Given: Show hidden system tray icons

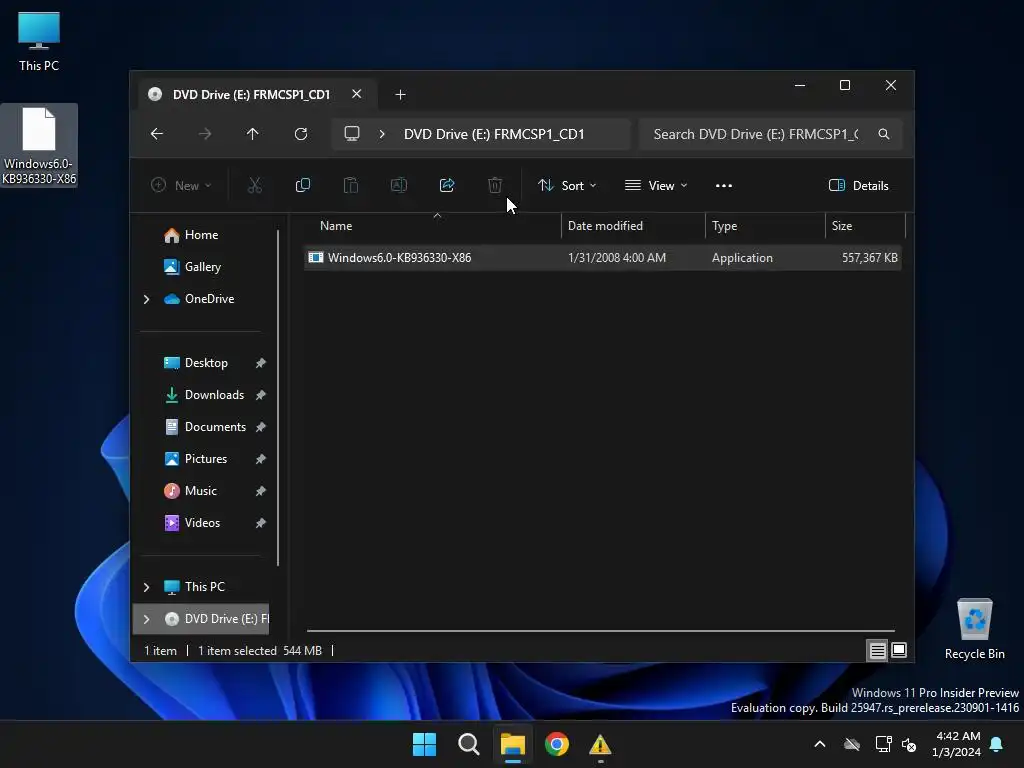Looking at the screenshot, I should 820,744.
